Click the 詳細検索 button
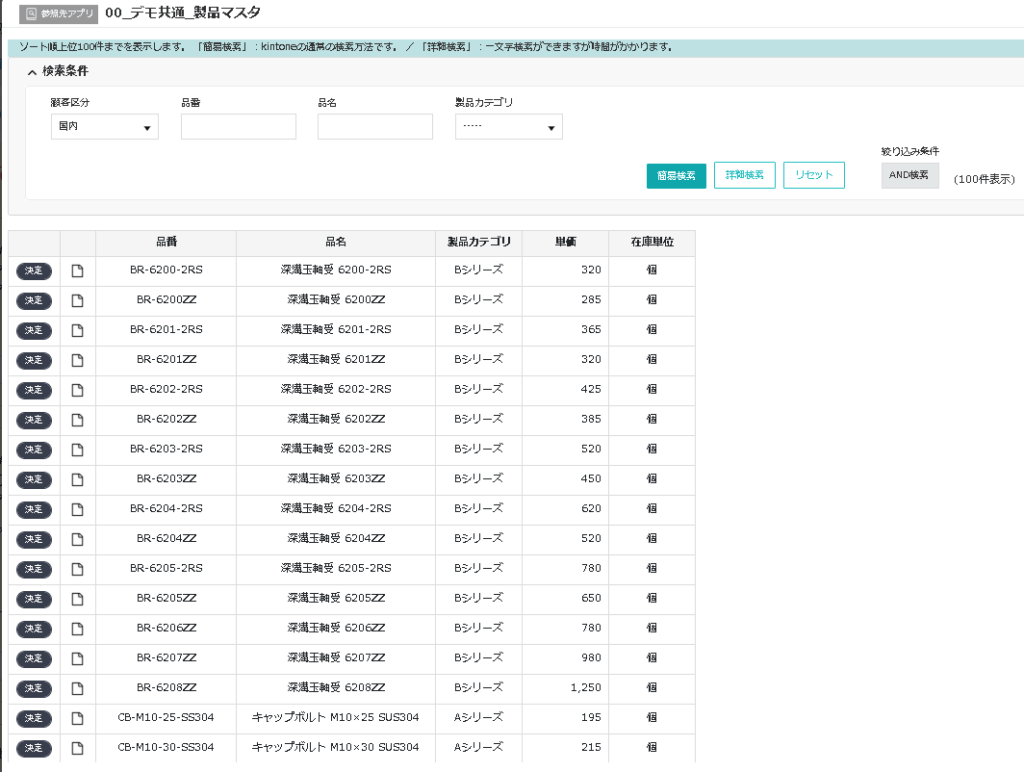Image resolution: width=1024 pixels, height=772 pixels. (744, 175)
